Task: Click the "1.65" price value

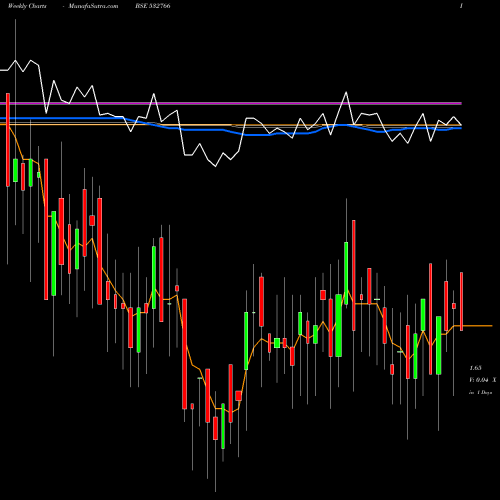Action: click(475, 368)
